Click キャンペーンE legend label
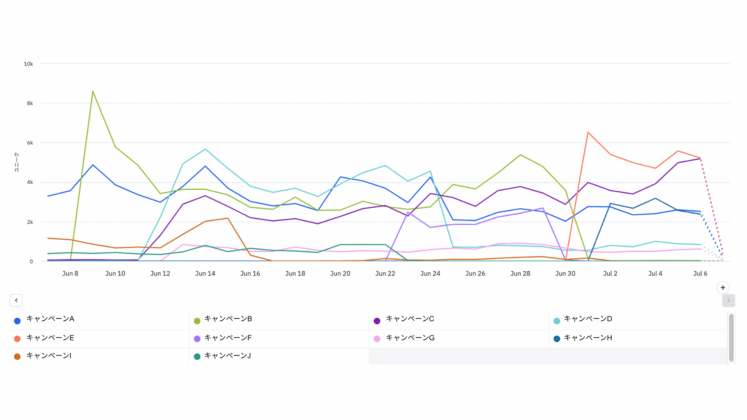The width and height of the screenshot is (747, 420). (x=50, y=338)
